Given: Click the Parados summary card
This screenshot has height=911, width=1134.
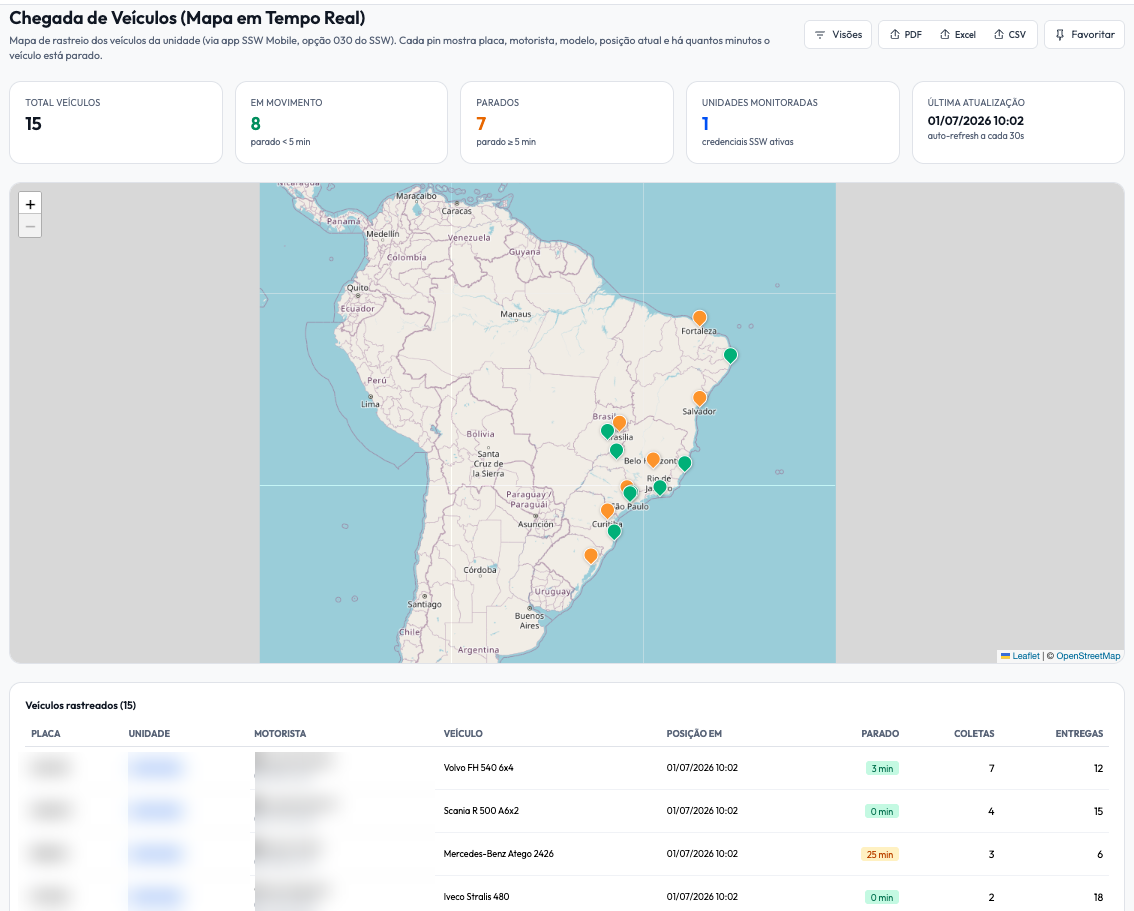Looking at the screenshot, I should coord(567,122).
